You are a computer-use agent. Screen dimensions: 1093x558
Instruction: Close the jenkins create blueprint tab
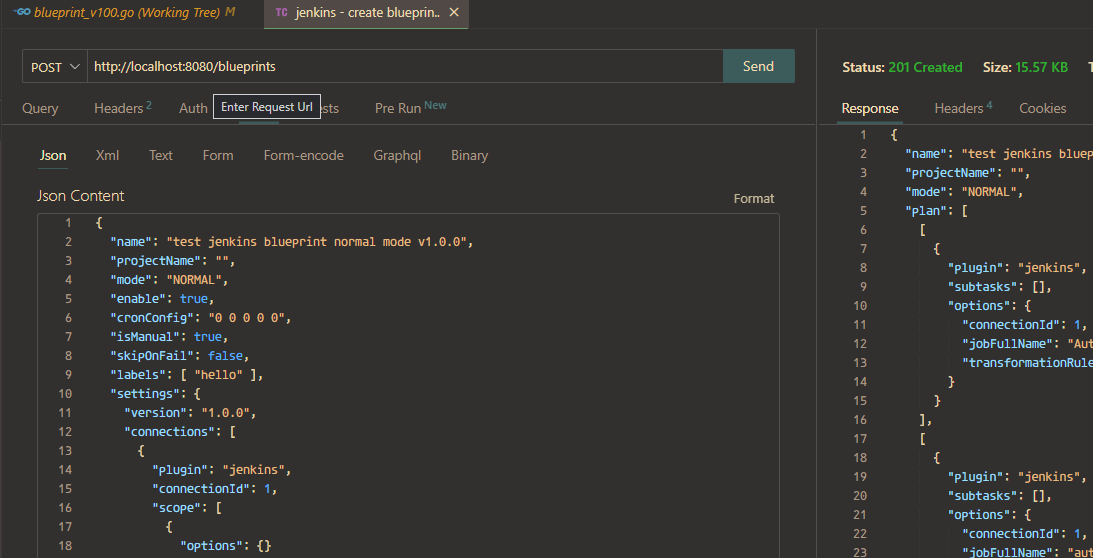(x=454, y=13)
